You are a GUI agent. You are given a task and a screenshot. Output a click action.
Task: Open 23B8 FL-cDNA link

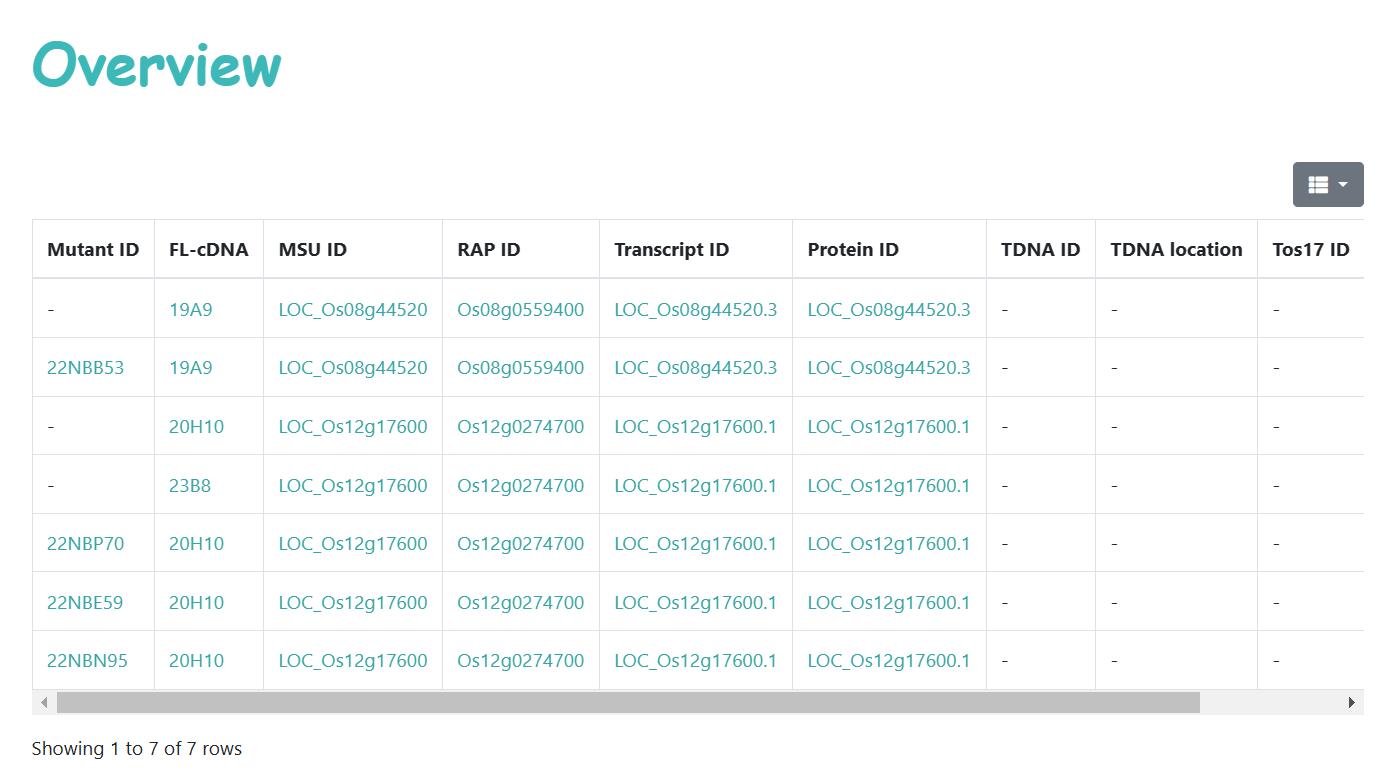click(190, 486)
